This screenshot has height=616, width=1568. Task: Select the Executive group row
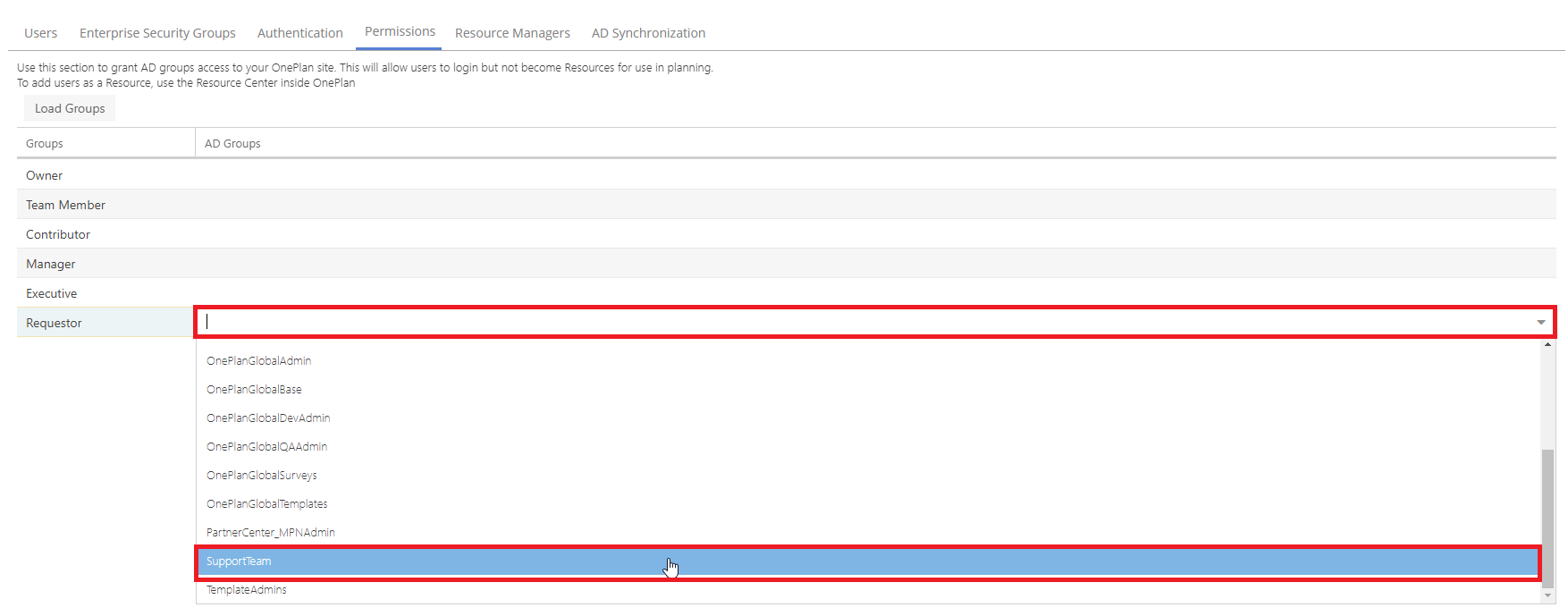pyautogui.click(x=787, y=293)
